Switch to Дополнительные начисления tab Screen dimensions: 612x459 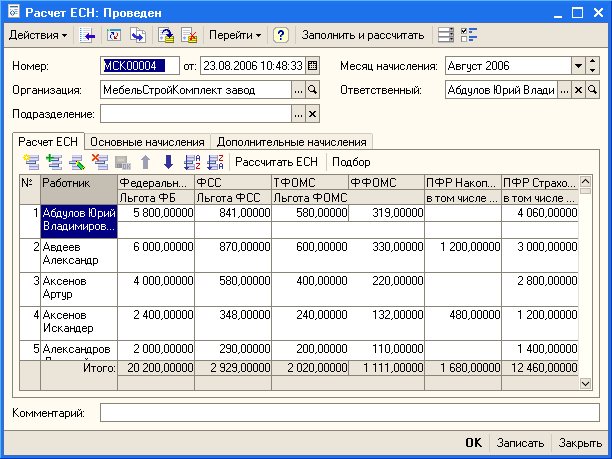tap(292, 142)
